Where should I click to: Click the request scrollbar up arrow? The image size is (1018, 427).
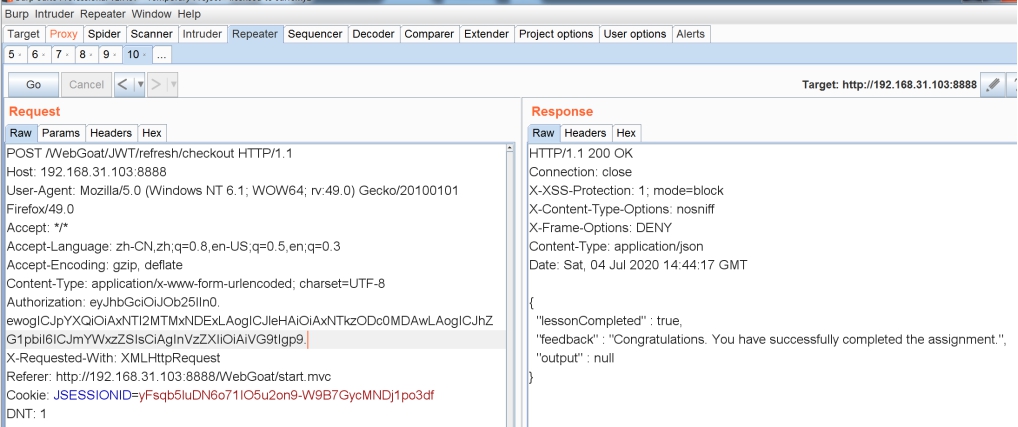(510, 149)
